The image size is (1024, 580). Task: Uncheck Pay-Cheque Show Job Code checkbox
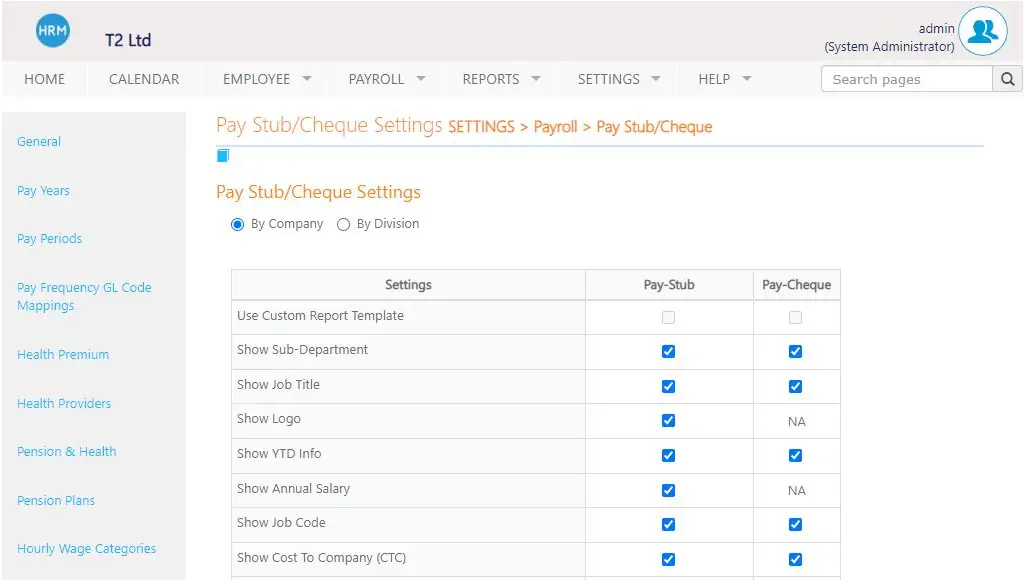pos(795,524)
